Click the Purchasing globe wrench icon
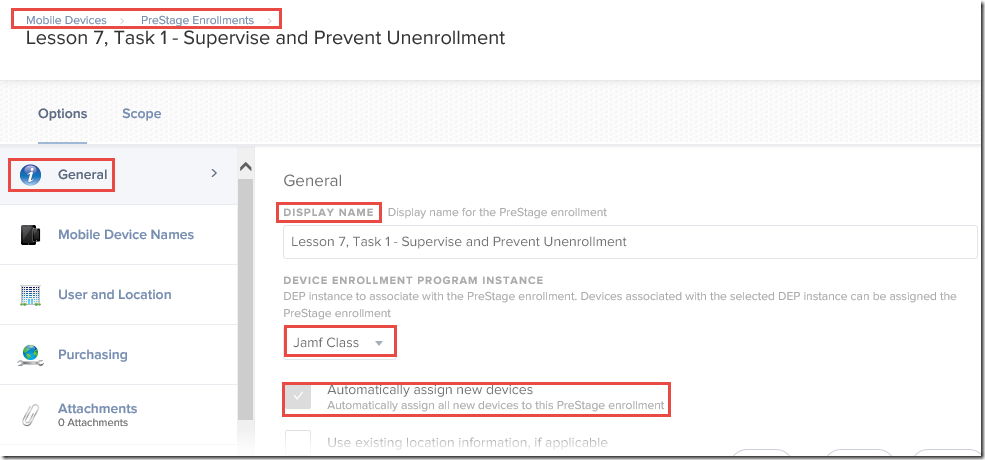The image size is (985, 460). point(30,355)
